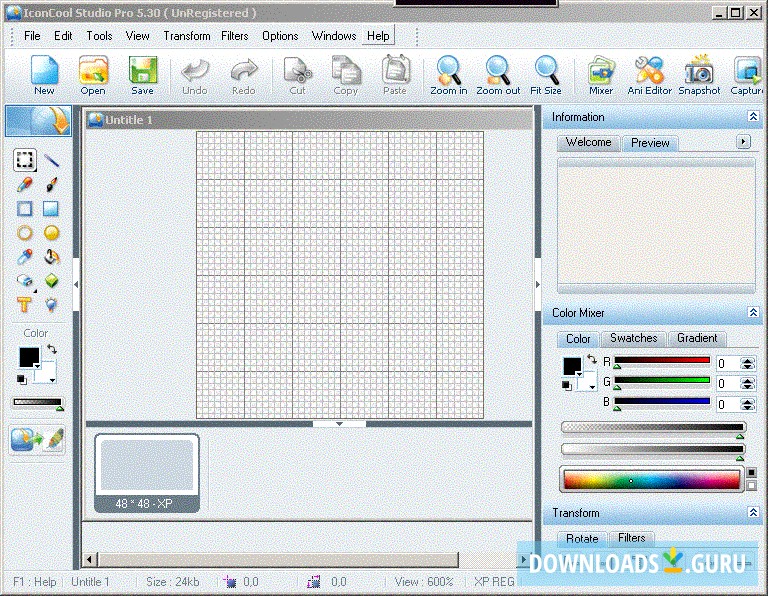Open the Help menu
Image resolution: width=768 pixels, height=596 pixels.
click(378, 36)
